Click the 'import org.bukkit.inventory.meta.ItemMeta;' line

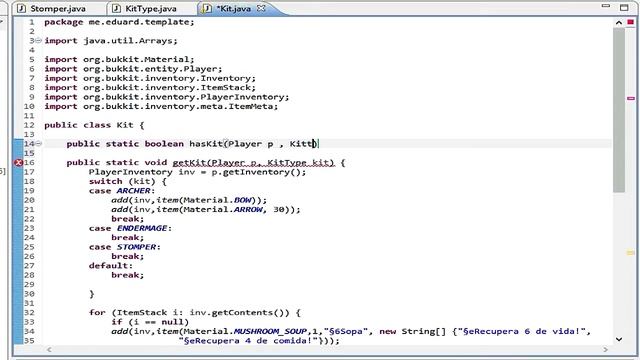[x=161, y=107]
